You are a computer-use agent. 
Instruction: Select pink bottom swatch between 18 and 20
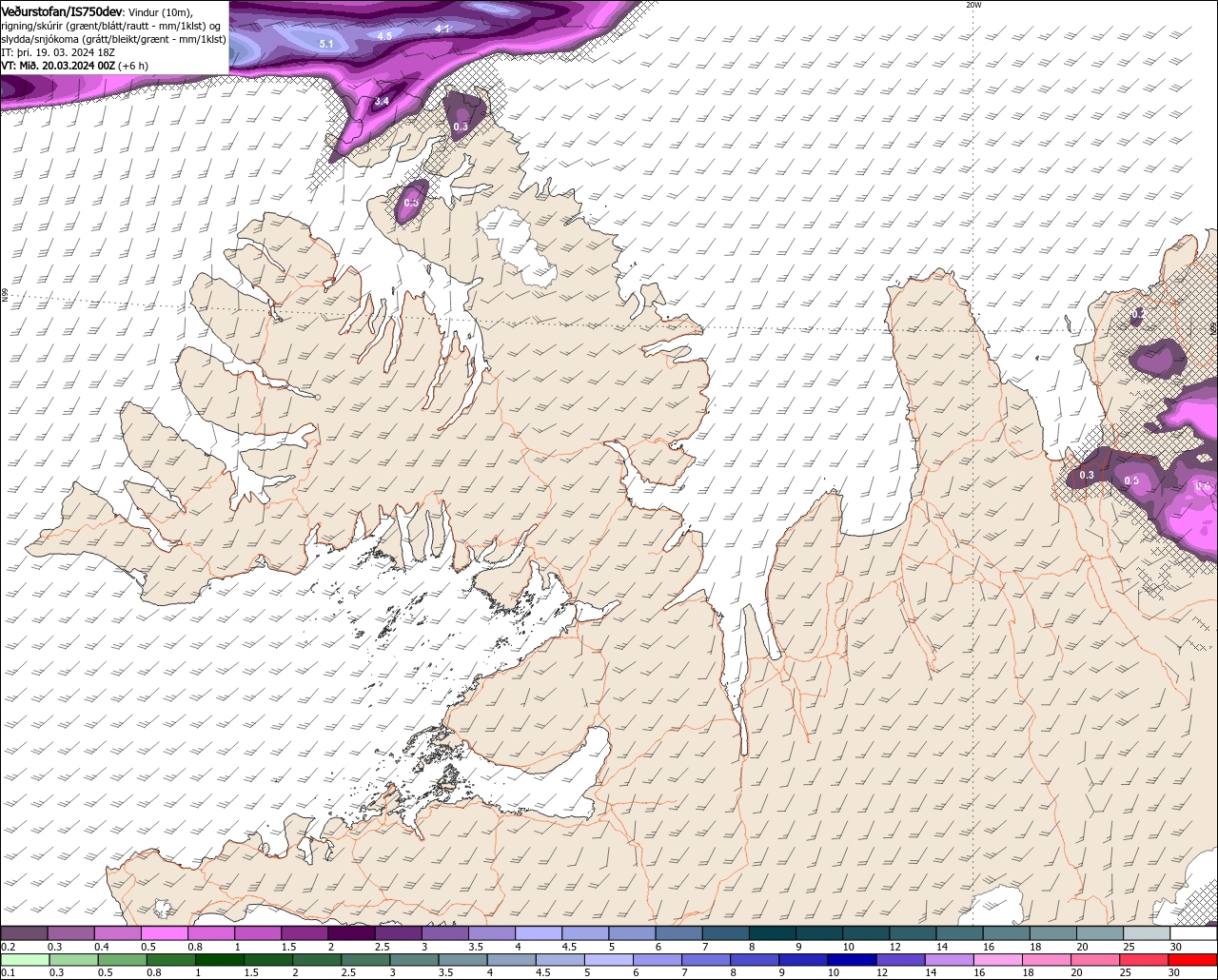coord(1046,960)
